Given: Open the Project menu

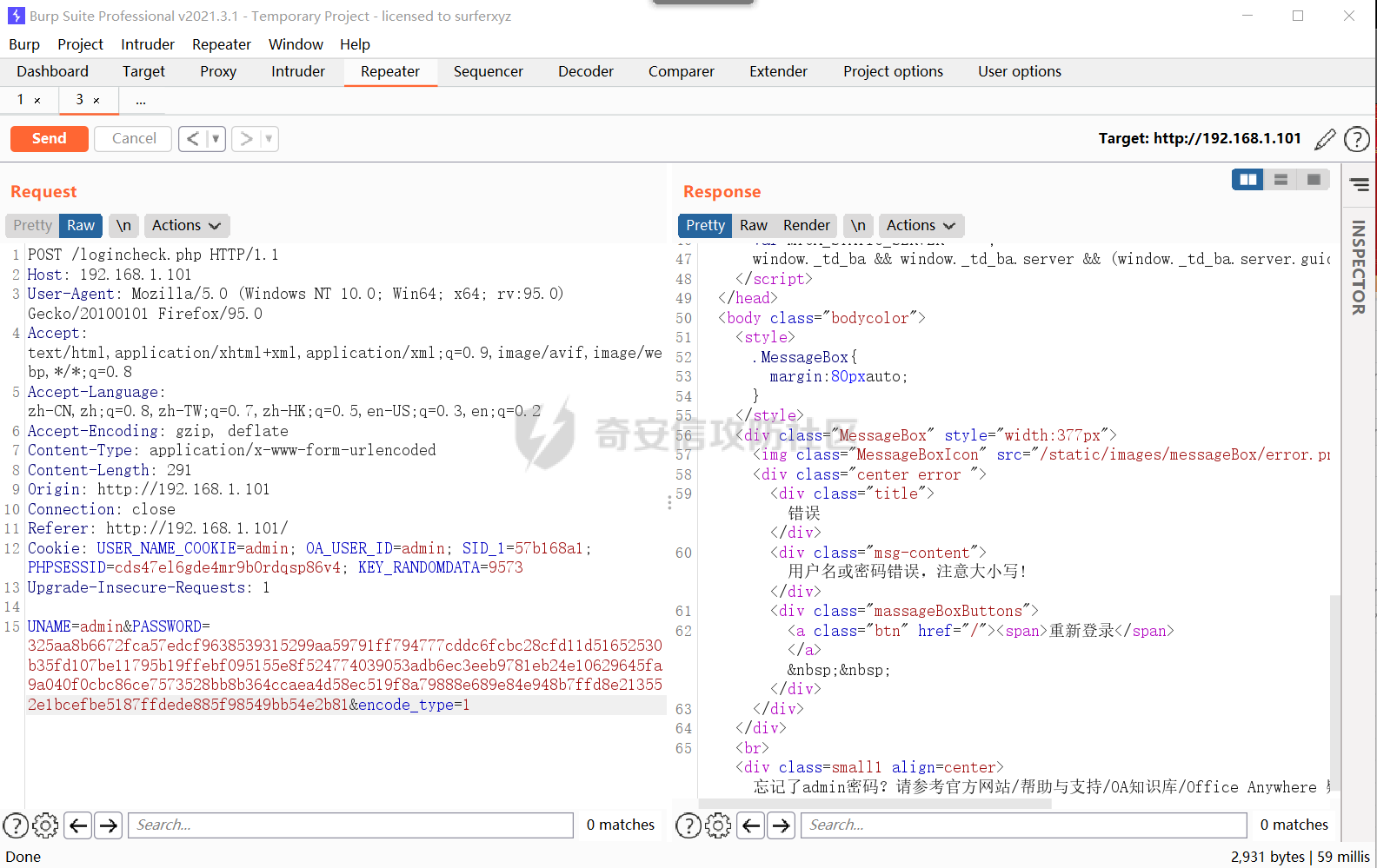Looking at the screenshot, I should coord(80,44).
